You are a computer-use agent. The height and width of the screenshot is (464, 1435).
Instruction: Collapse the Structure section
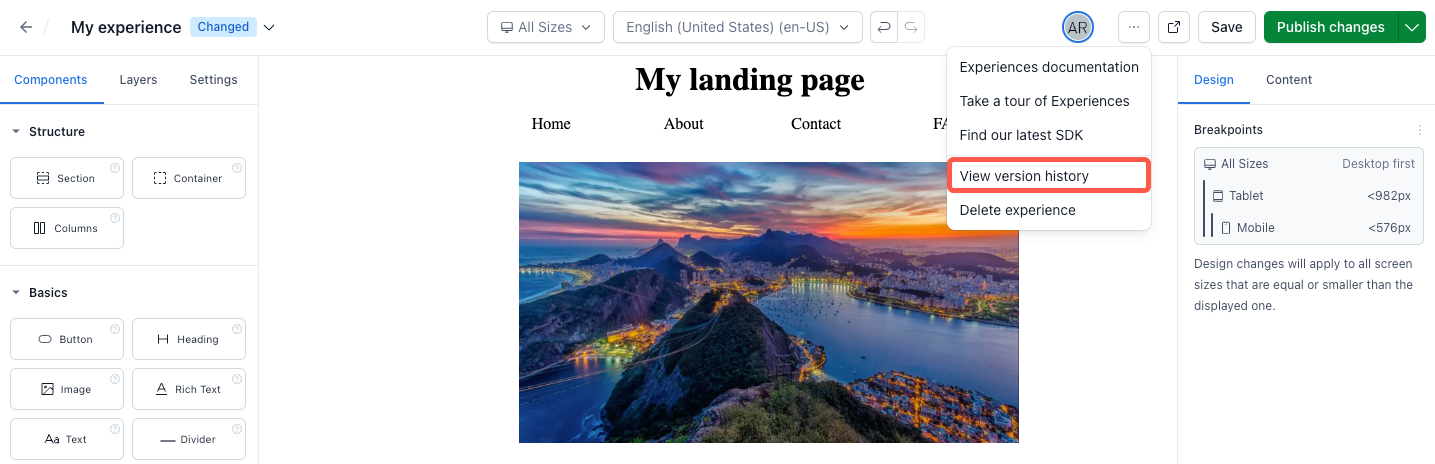tap(16, 132)
